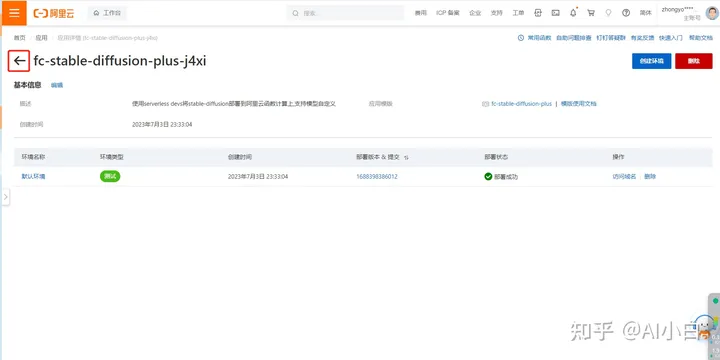This screenshot has width=720, height=360.
Task: Open the 工单 top menu
Action: [518, 13]
